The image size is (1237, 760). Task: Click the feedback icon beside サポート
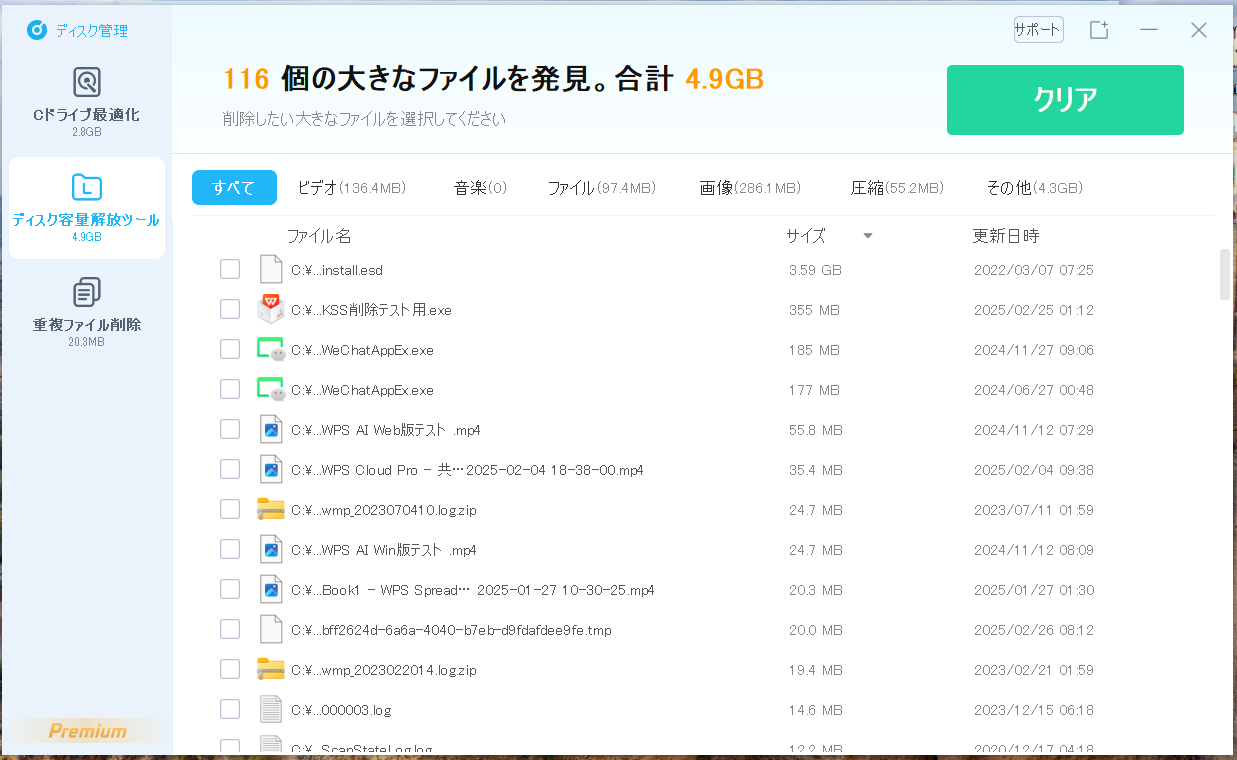coord(1099,30)
